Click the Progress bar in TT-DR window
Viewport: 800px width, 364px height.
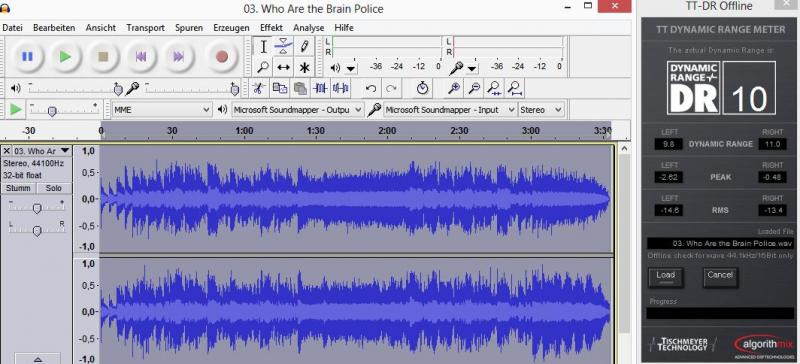720,313
